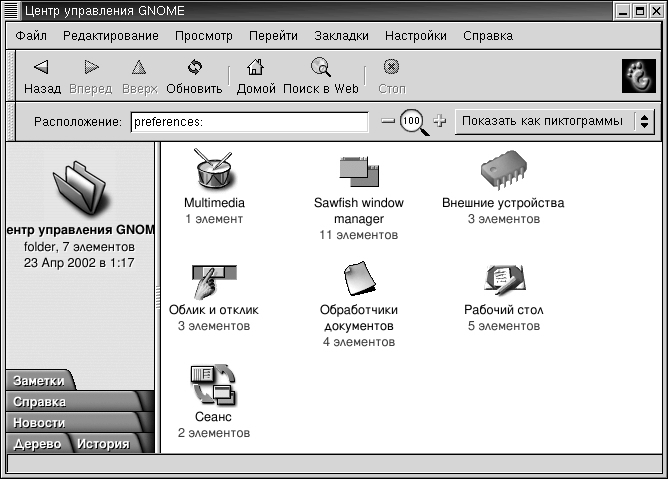668x479 pixels.
Task: Click the Расположение location input field
Action: 249,122
